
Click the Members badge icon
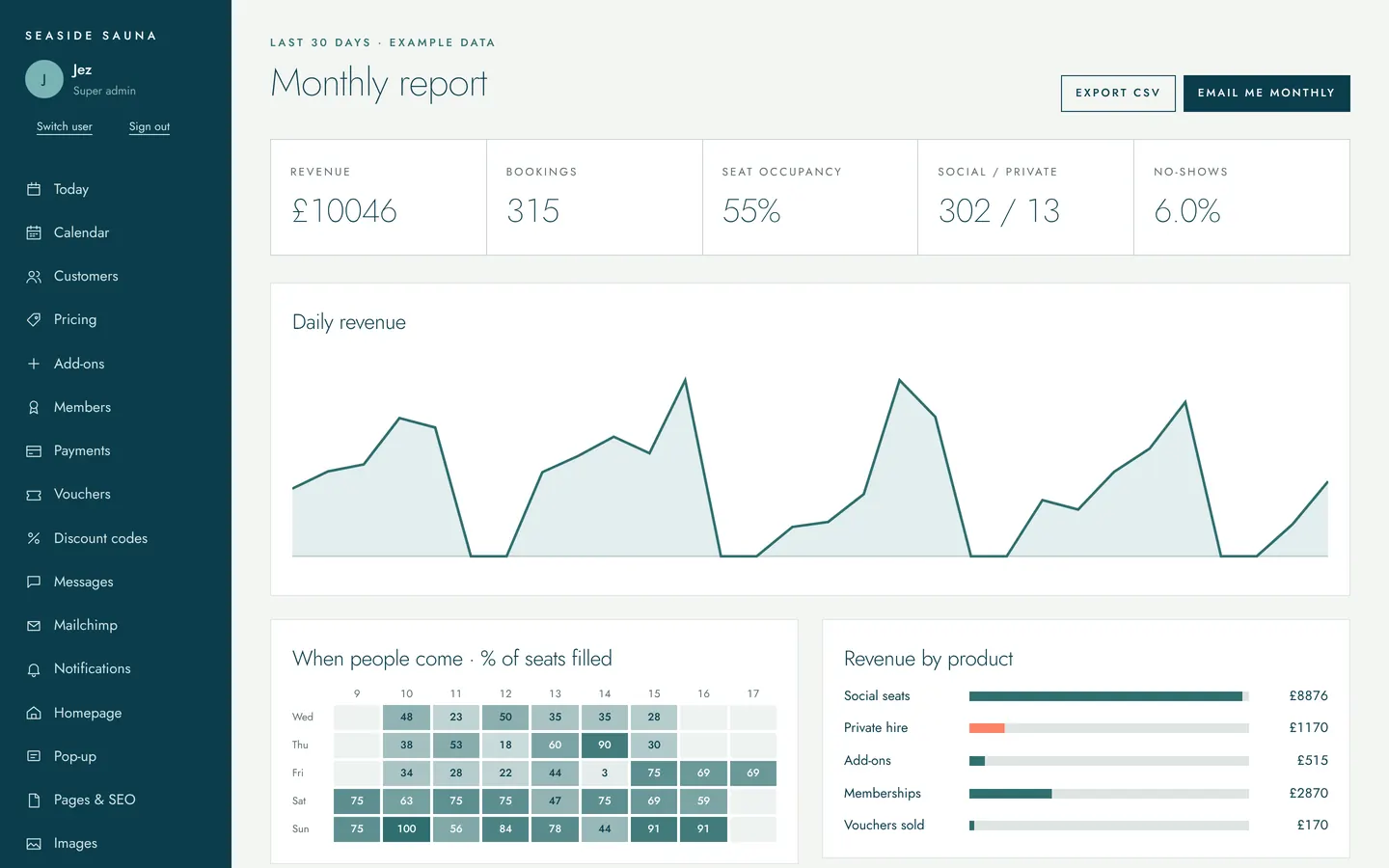34,407
